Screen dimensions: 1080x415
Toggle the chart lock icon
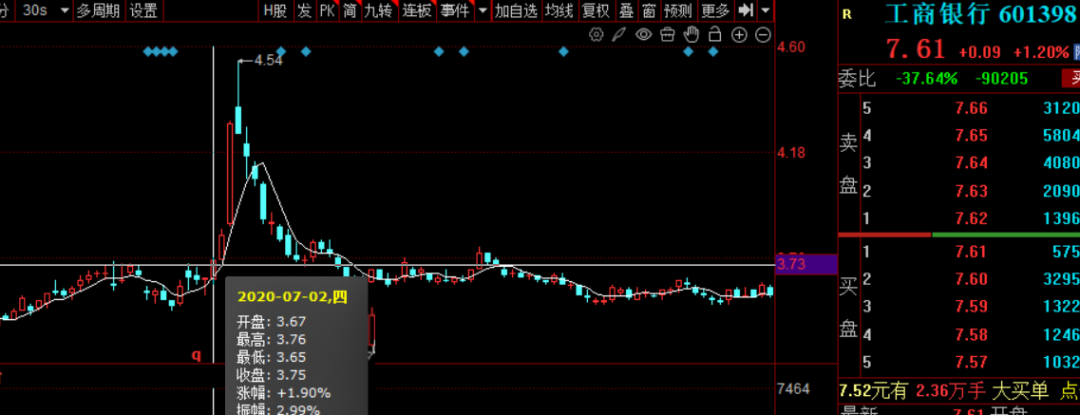click(x=715, y=34)
